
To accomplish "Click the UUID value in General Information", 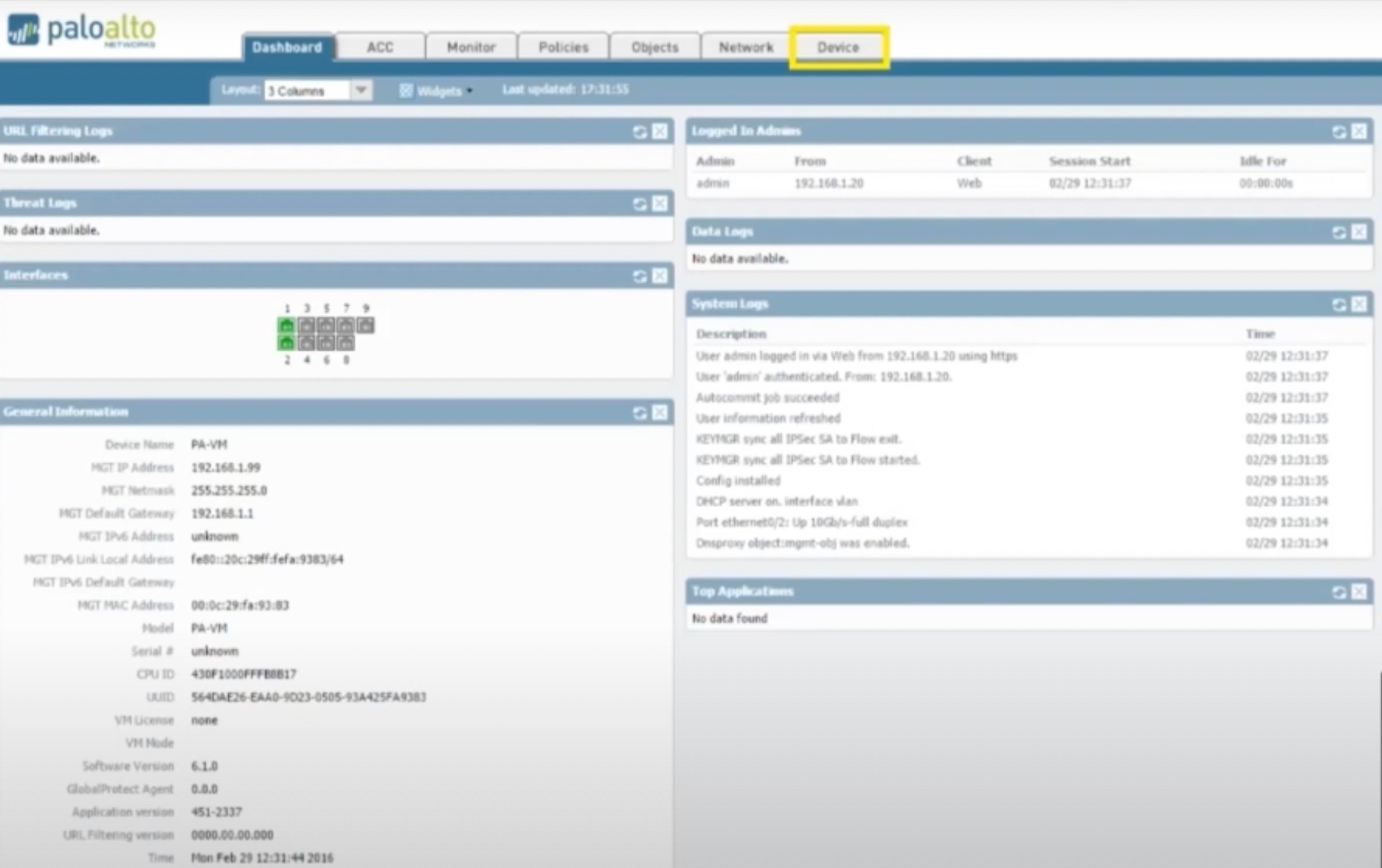I will click(x=309, y=697).
